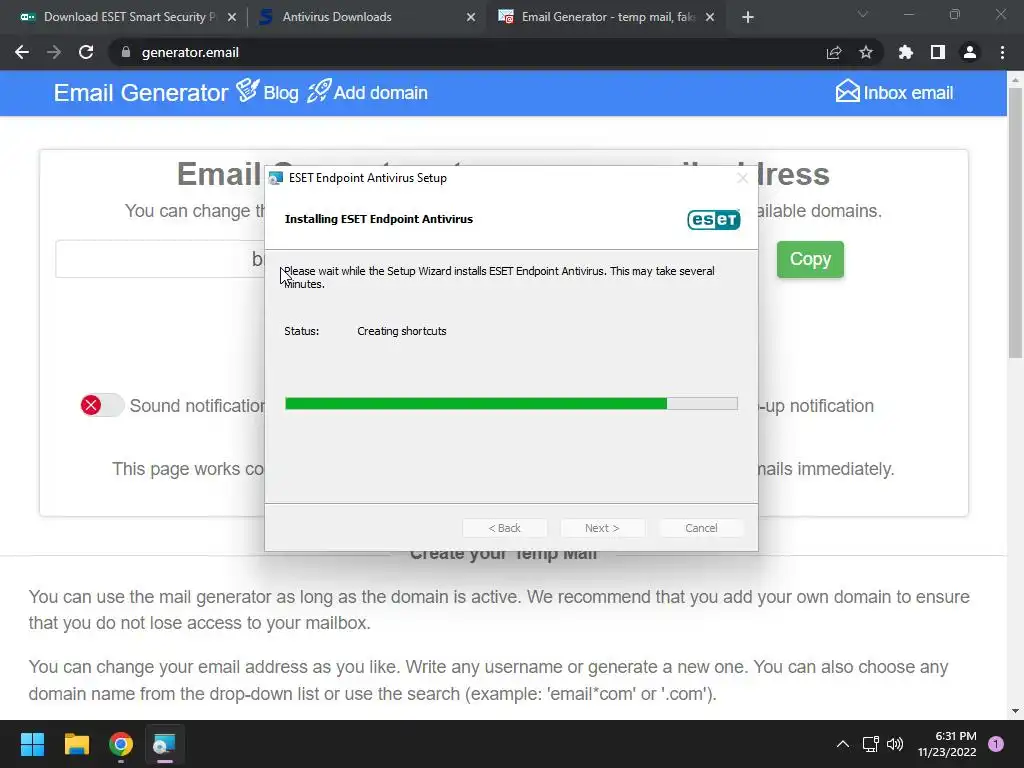Viewport: 1024px width, 768px height.
Task: Click the green installation progress bar
Action: tap(511, 404)
